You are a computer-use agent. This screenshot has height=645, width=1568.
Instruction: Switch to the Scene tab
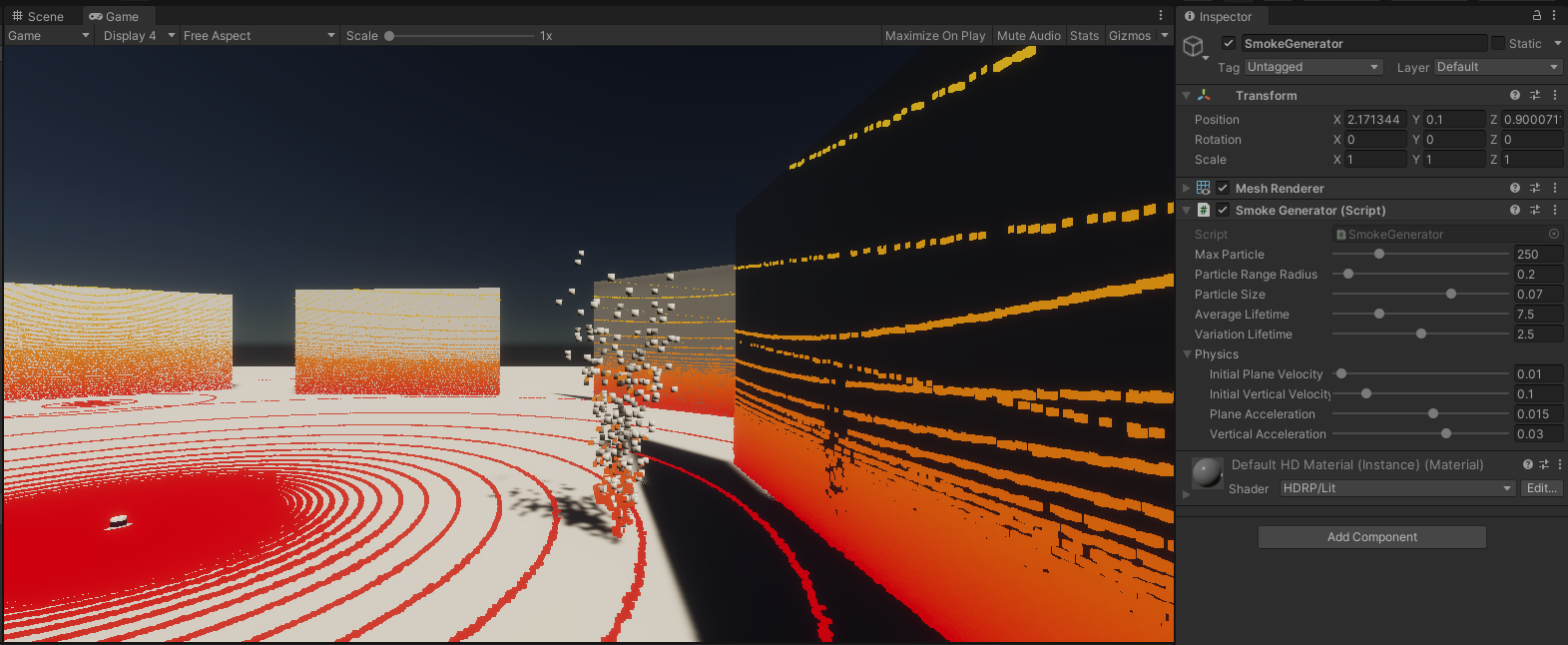(x=38, y=17)
